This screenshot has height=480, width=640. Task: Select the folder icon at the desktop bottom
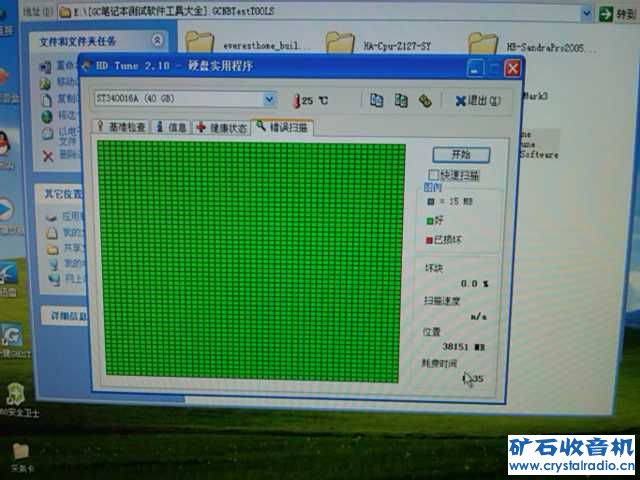pos(20,452)
